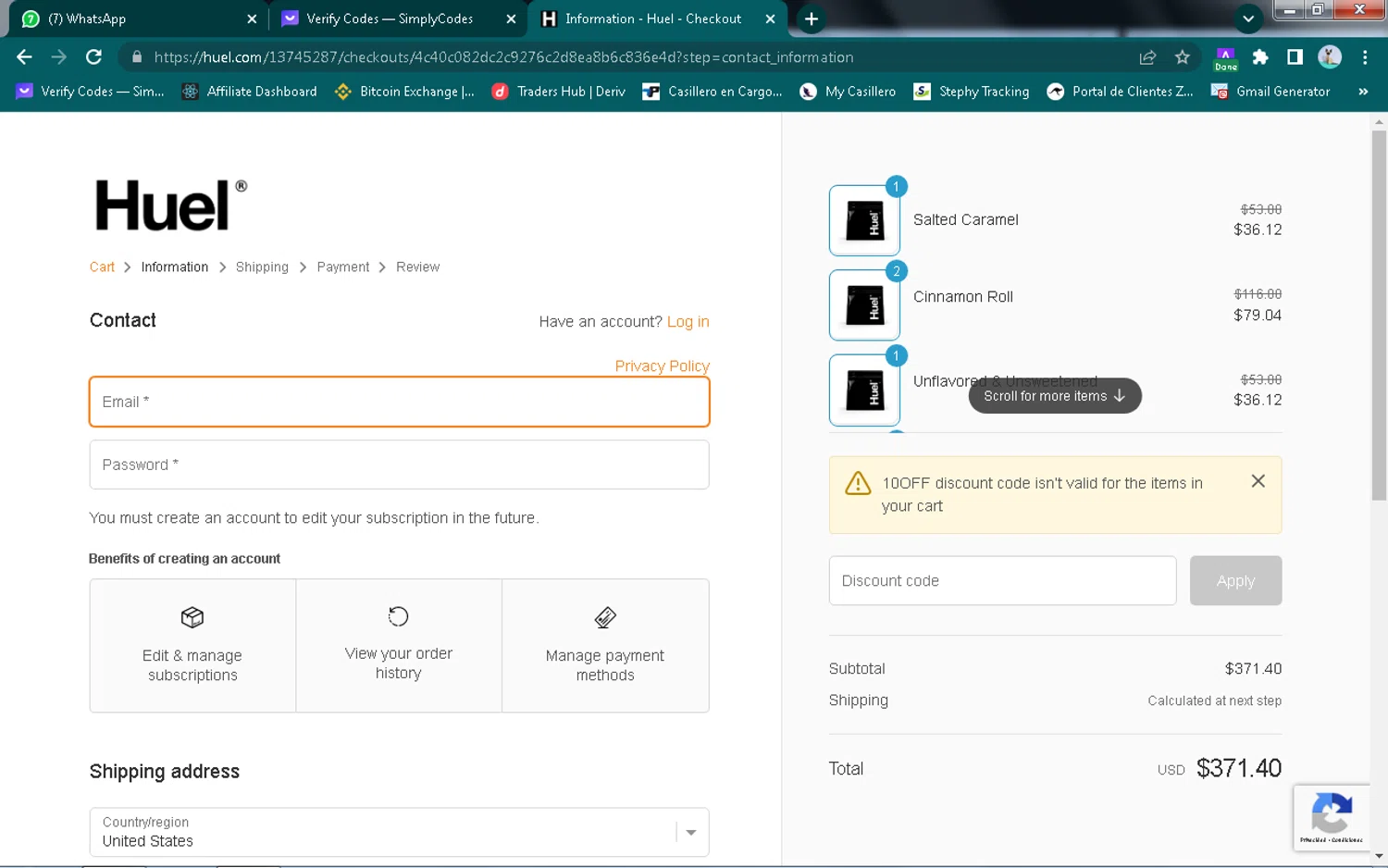Screen dimensions: 1388x868
Task: Open Verify Codes bookmark
Action: 91,92
